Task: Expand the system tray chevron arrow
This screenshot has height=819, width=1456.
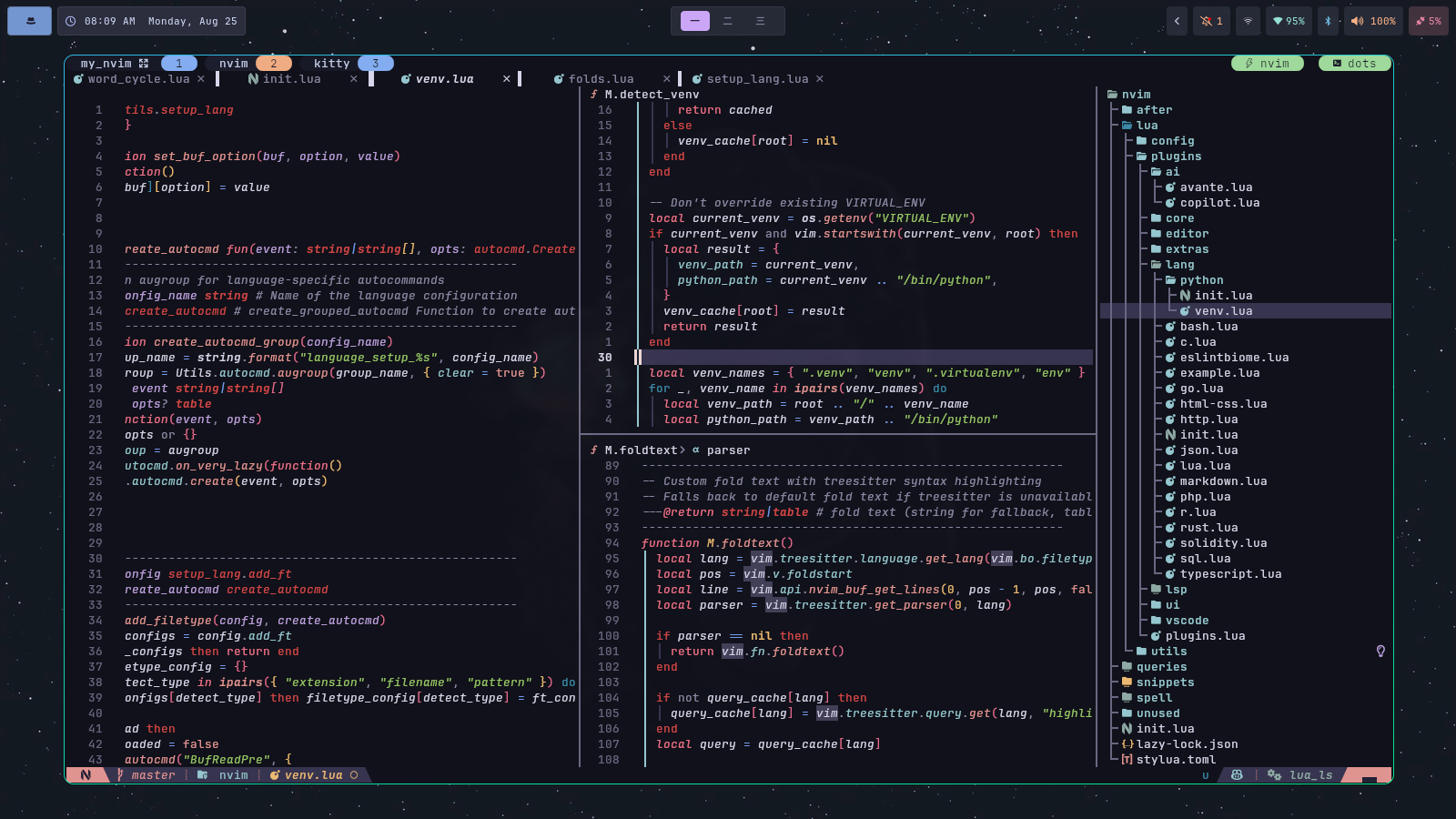Action: pos(1177,21)
